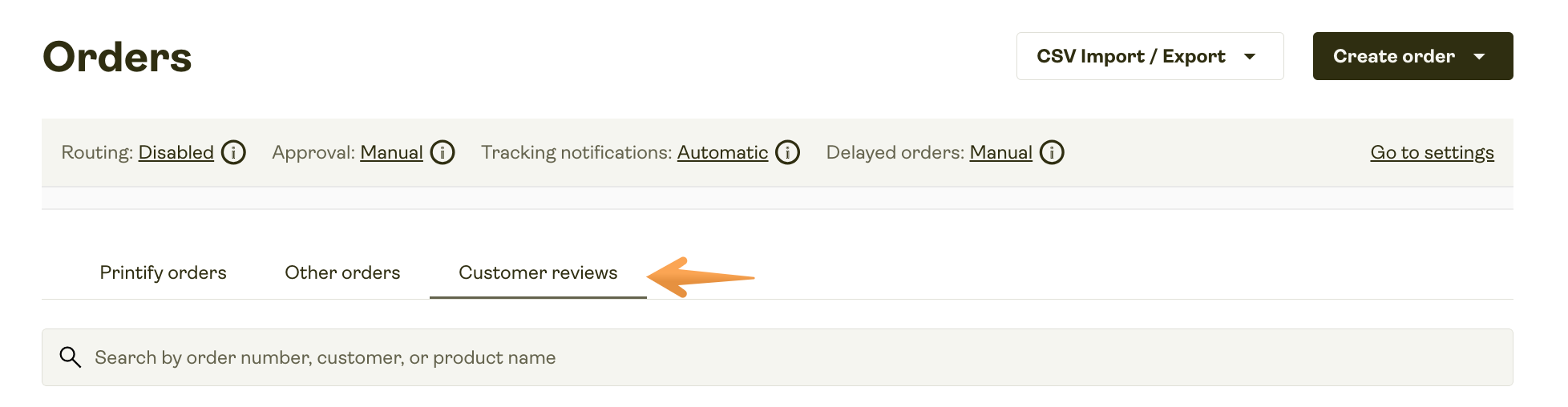Click the Create order button
Image resolution: width=1568 pixels, height=407 pixels.
[1412, 56]
